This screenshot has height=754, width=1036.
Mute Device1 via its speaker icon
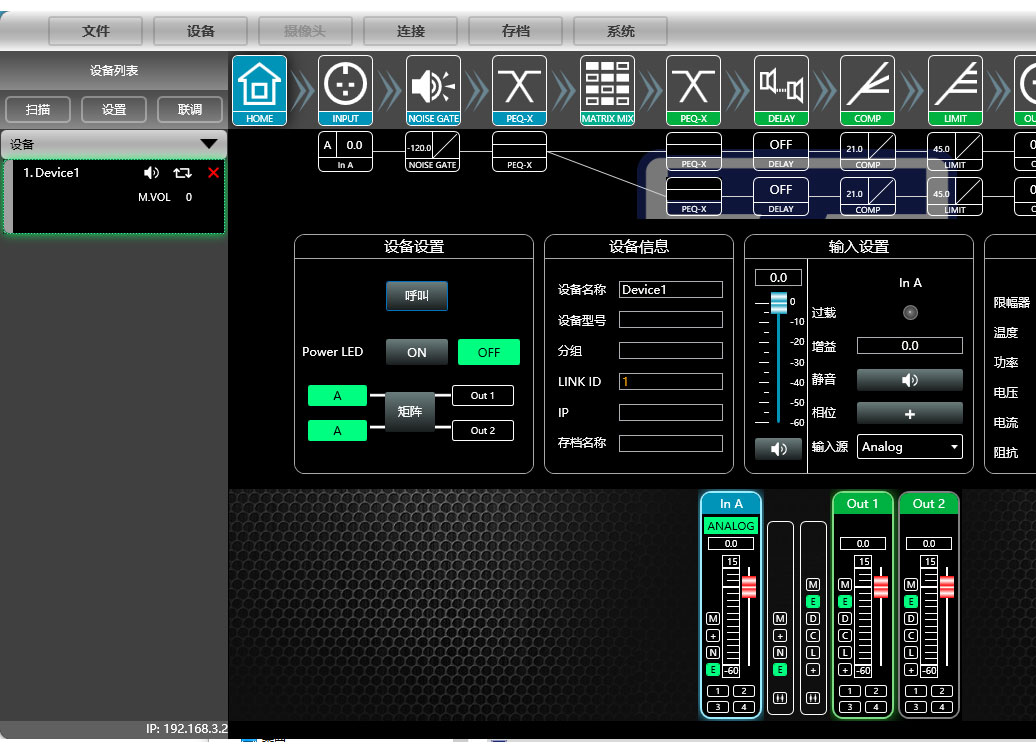151,173
